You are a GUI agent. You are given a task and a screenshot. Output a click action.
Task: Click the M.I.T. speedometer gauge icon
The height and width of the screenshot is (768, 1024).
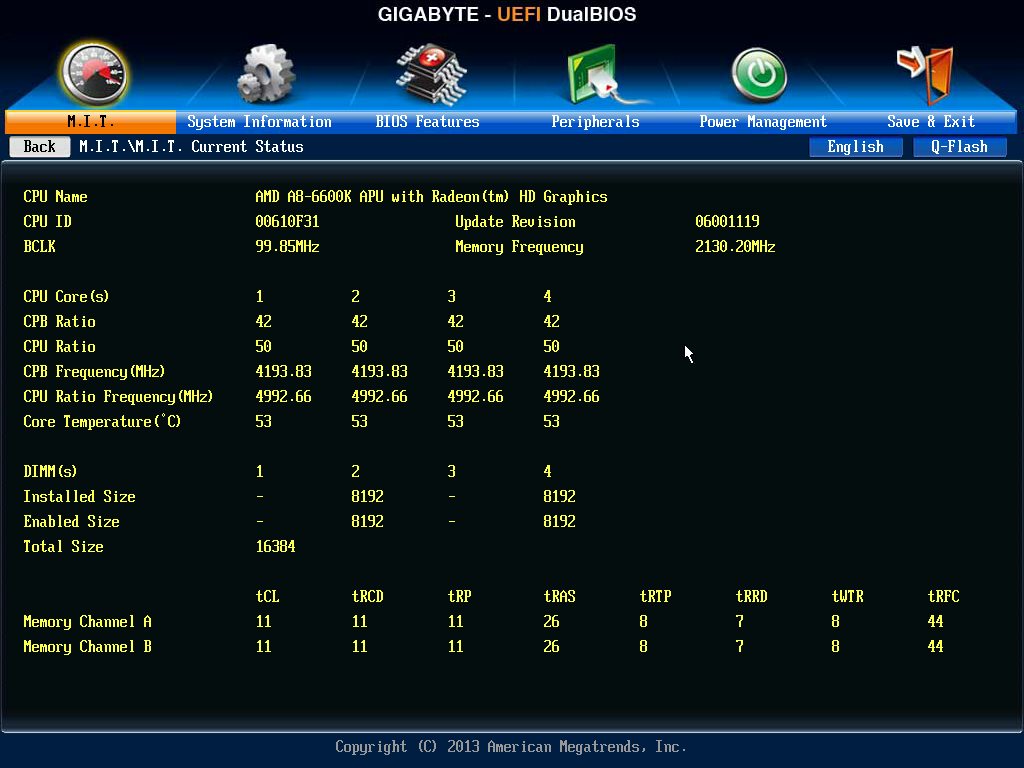click(x=93, y=74)
